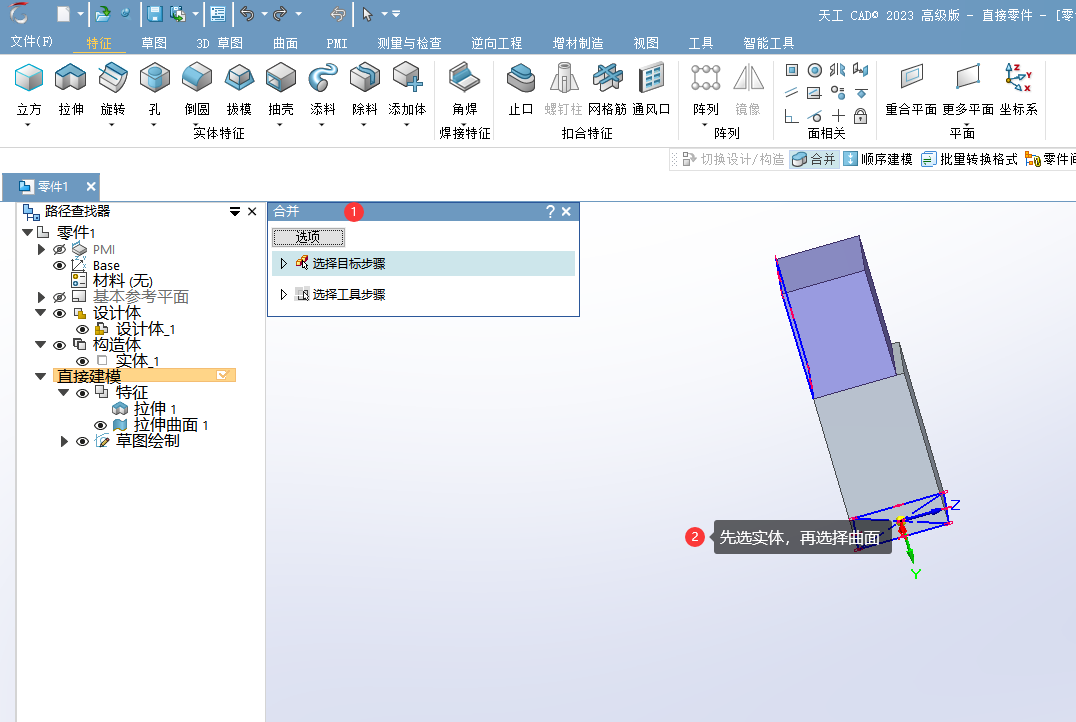Click the 角焊 (Fillet weld) icon
Viewport: 1076px width, 722px height.
464,78
